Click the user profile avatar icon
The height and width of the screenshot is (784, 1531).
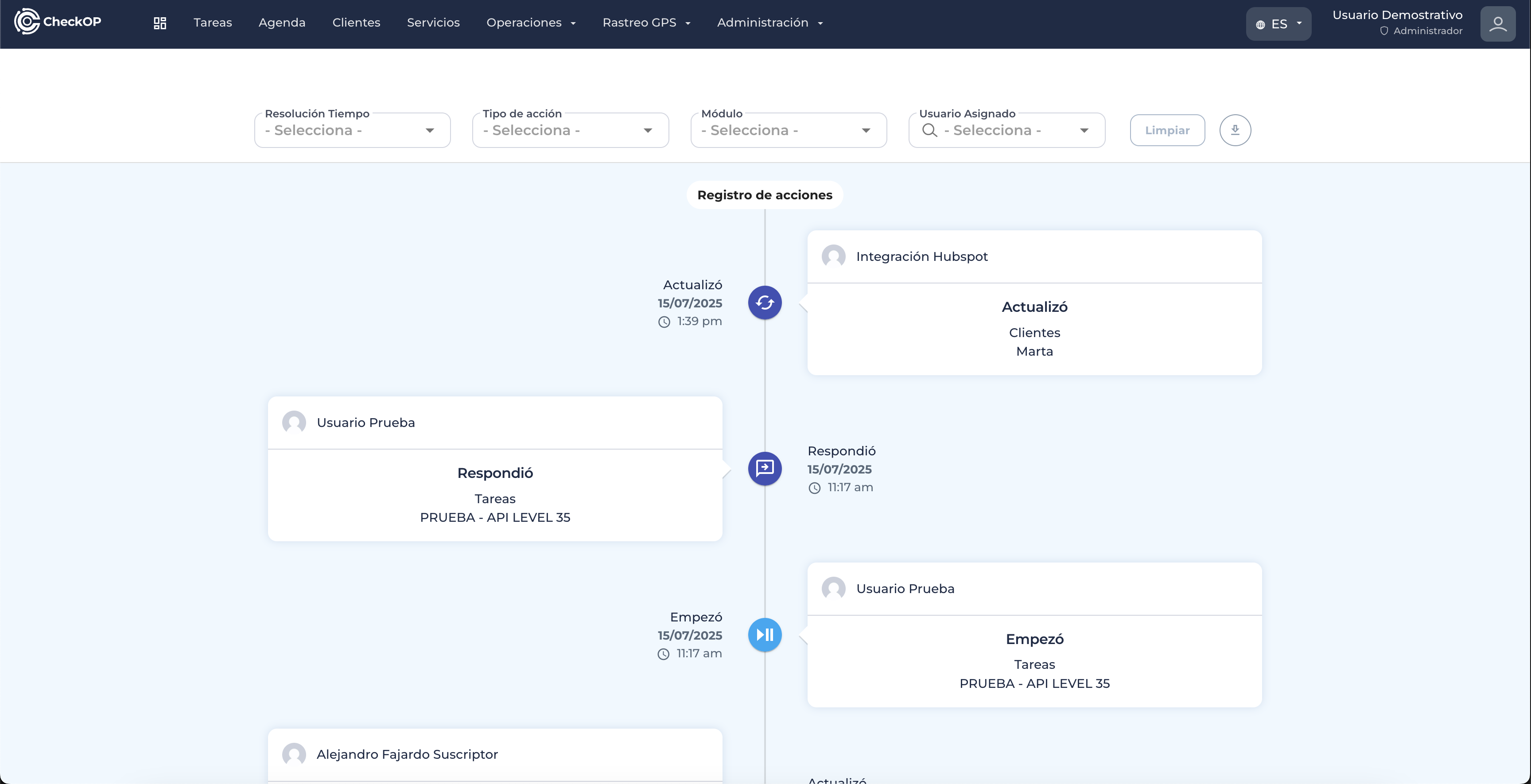point(1497,24)
